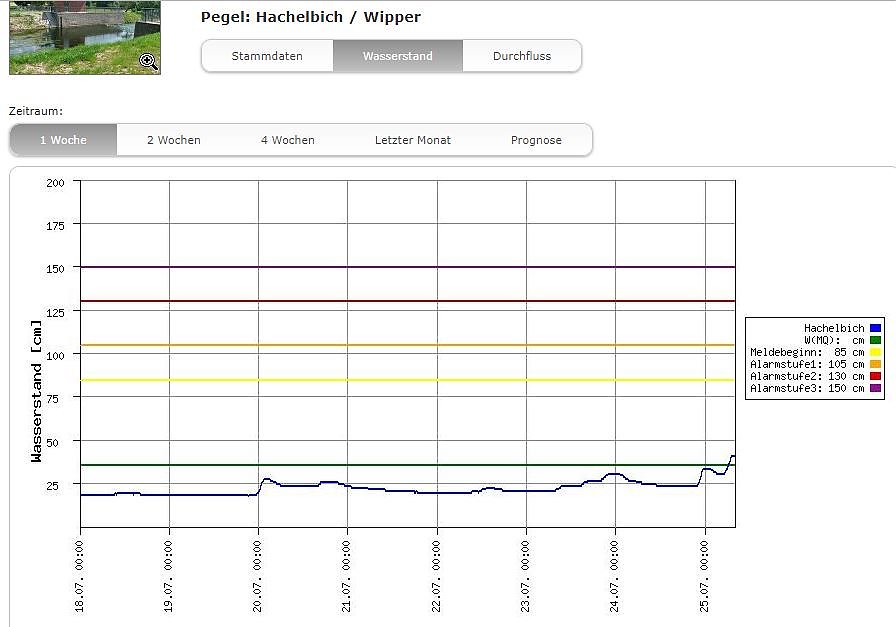Click the yellow Meldebeginn legend swatch

tap(874, 352)
